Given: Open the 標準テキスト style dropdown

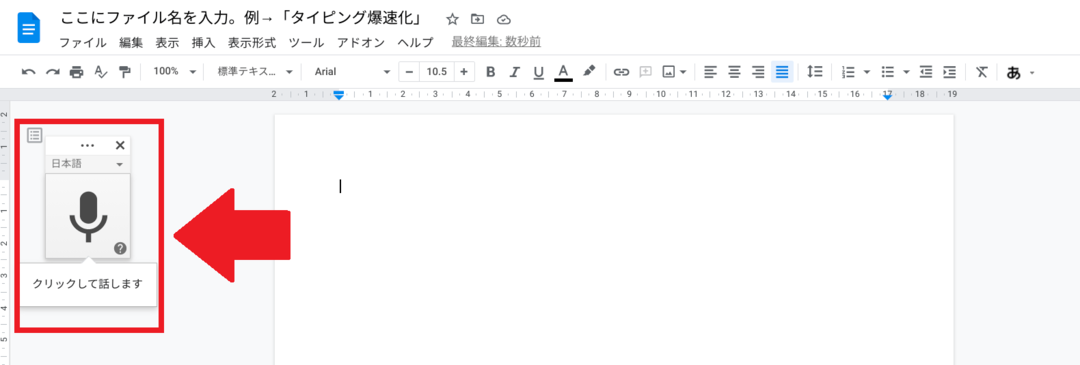Looking at the screenshot, I should point(255,72).
